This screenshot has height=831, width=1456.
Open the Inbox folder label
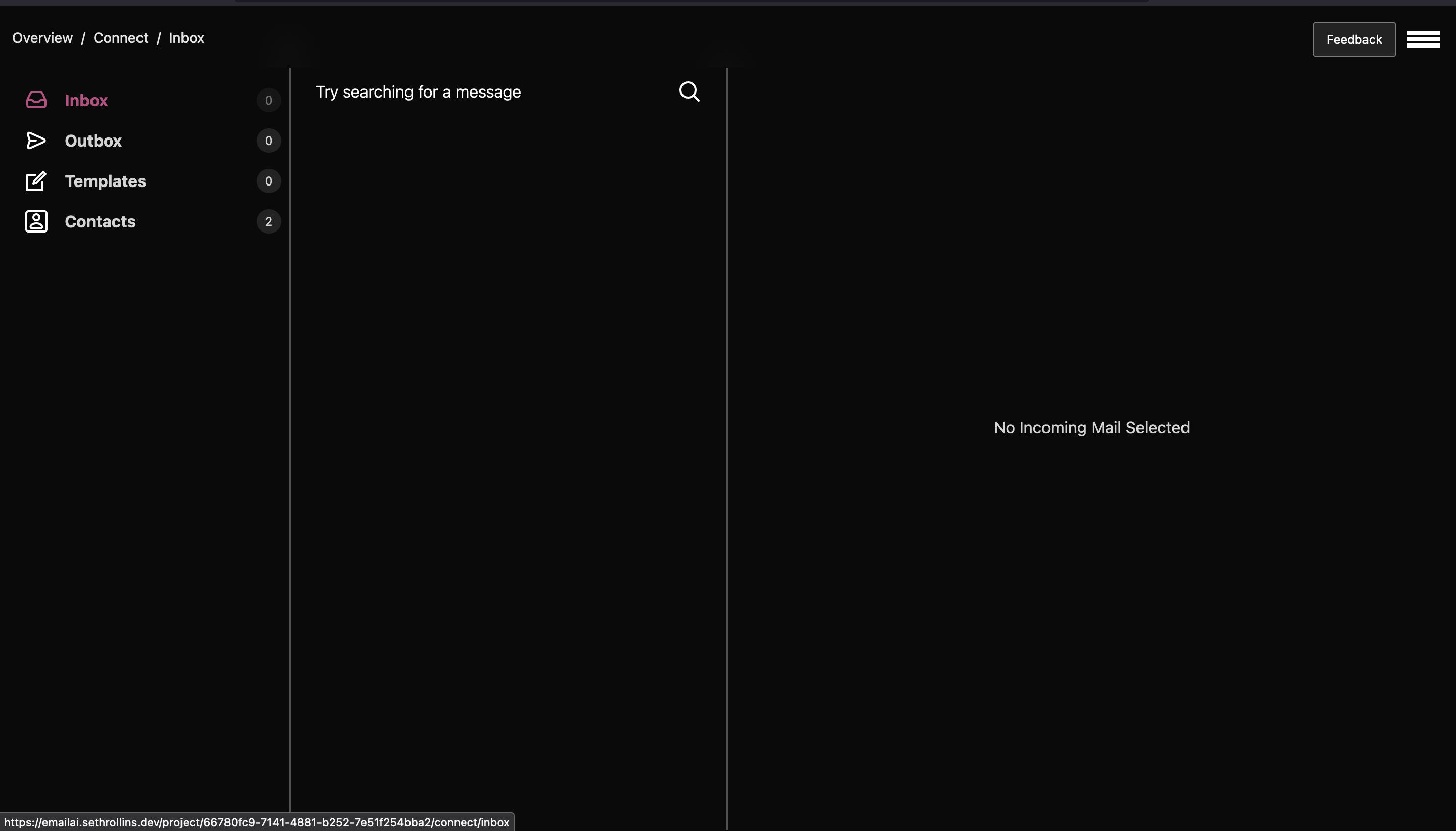click(x=86, y=101)
